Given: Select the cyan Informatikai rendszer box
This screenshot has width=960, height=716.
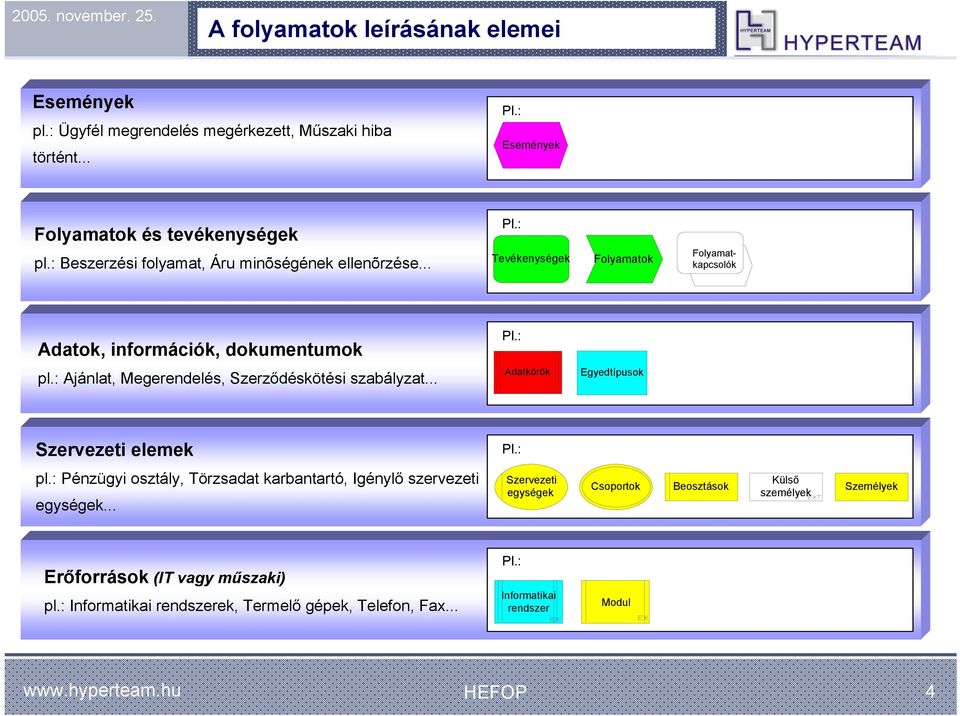Looking at the screenshot, I should (x=528, y=601).
